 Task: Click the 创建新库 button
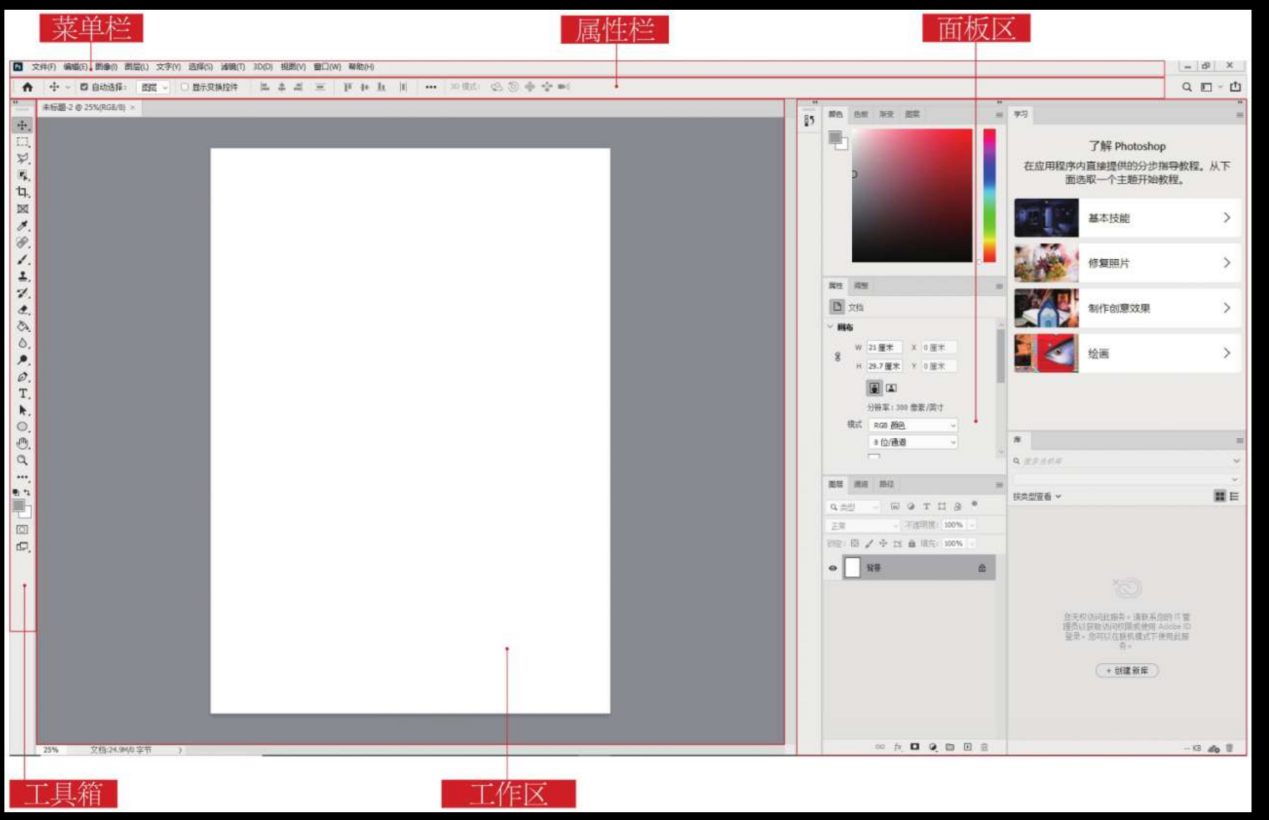click(1127, 670)
